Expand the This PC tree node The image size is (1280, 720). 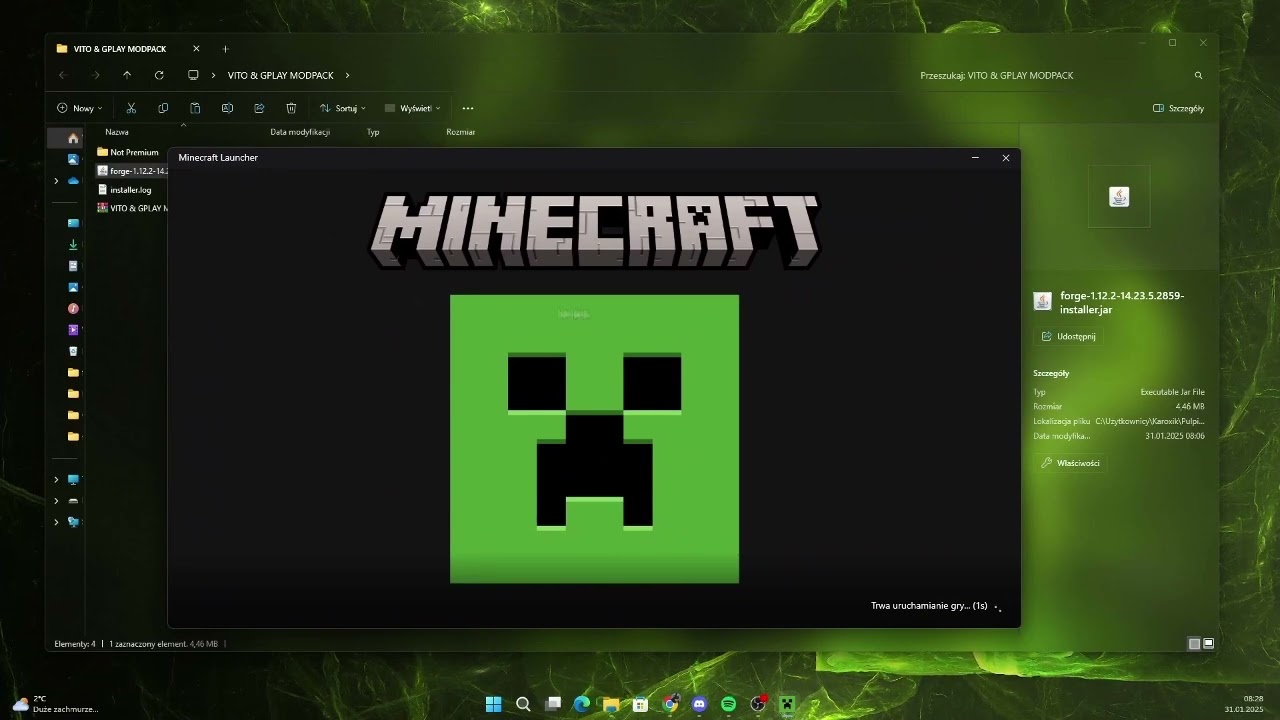(56, 479)
